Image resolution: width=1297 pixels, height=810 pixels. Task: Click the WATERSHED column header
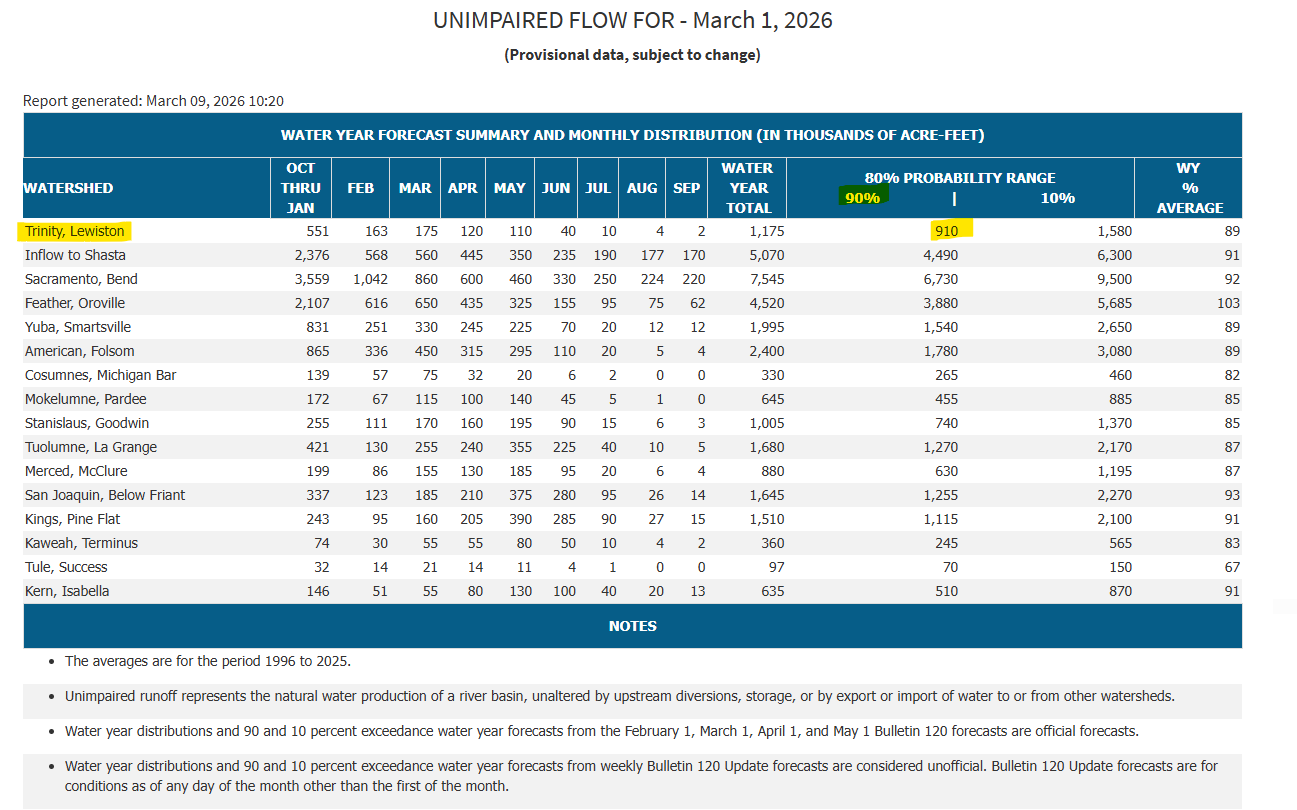coord(68,188)
